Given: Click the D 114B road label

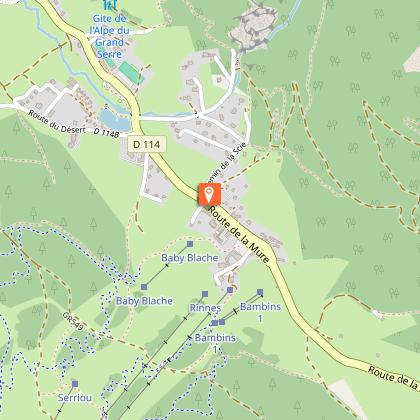Looking at the screenshot, I should click(x=107, y=133).
